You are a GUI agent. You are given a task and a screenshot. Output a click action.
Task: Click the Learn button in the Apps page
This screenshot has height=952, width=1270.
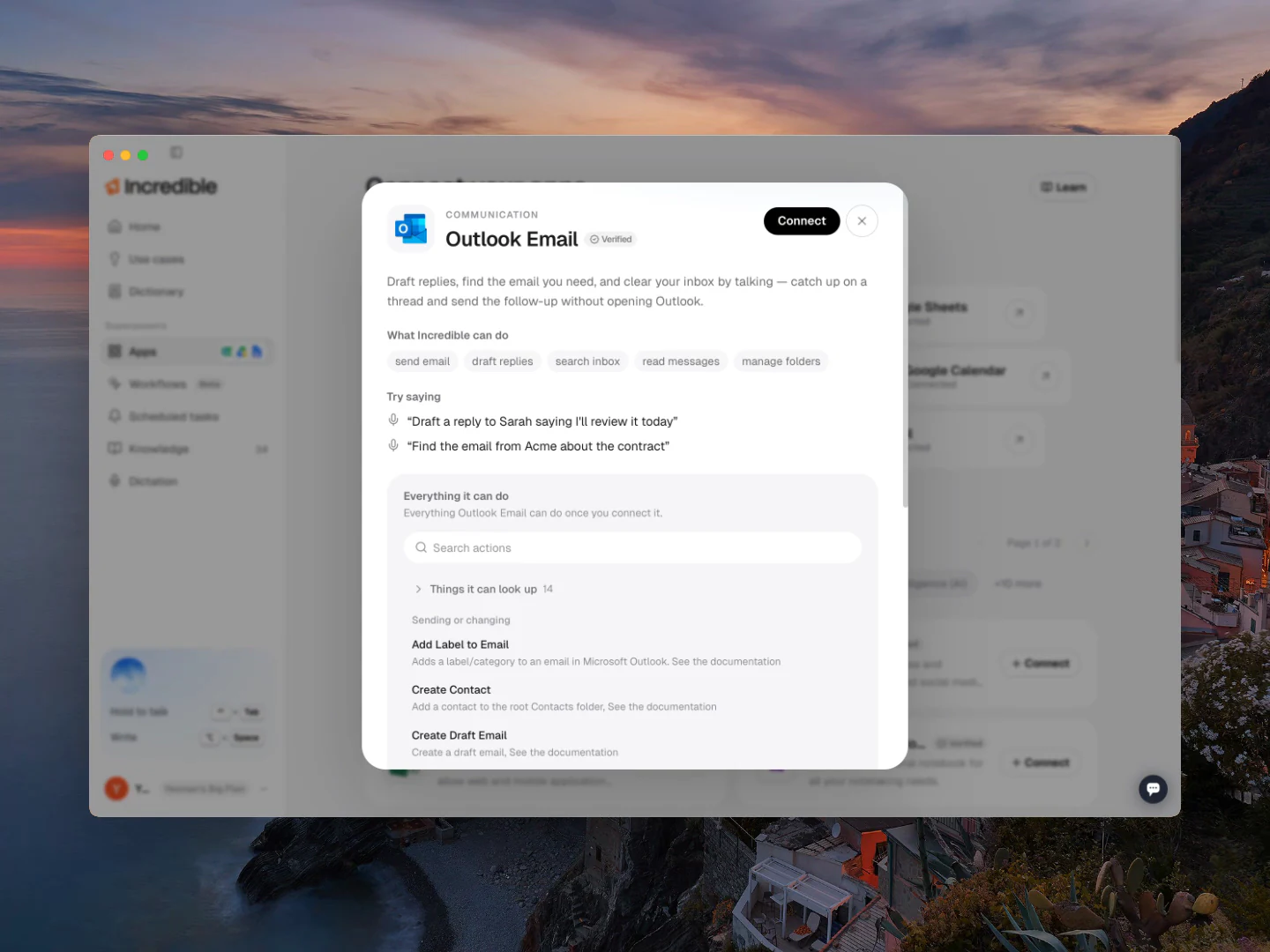(x=1063, y=187)
